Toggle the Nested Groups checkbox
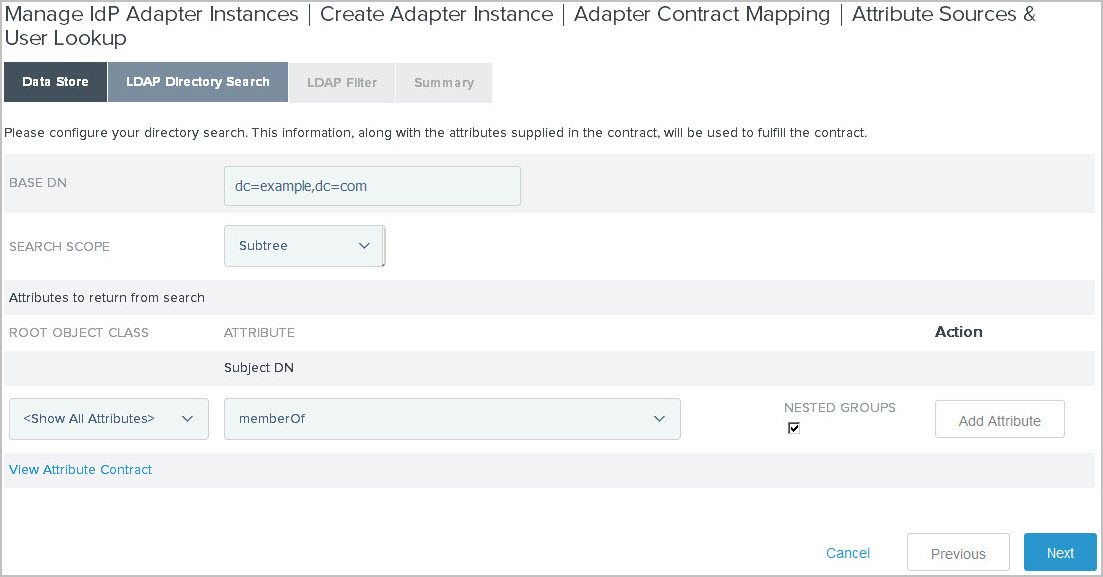1103x577 pixels. [x=793, y=427]
